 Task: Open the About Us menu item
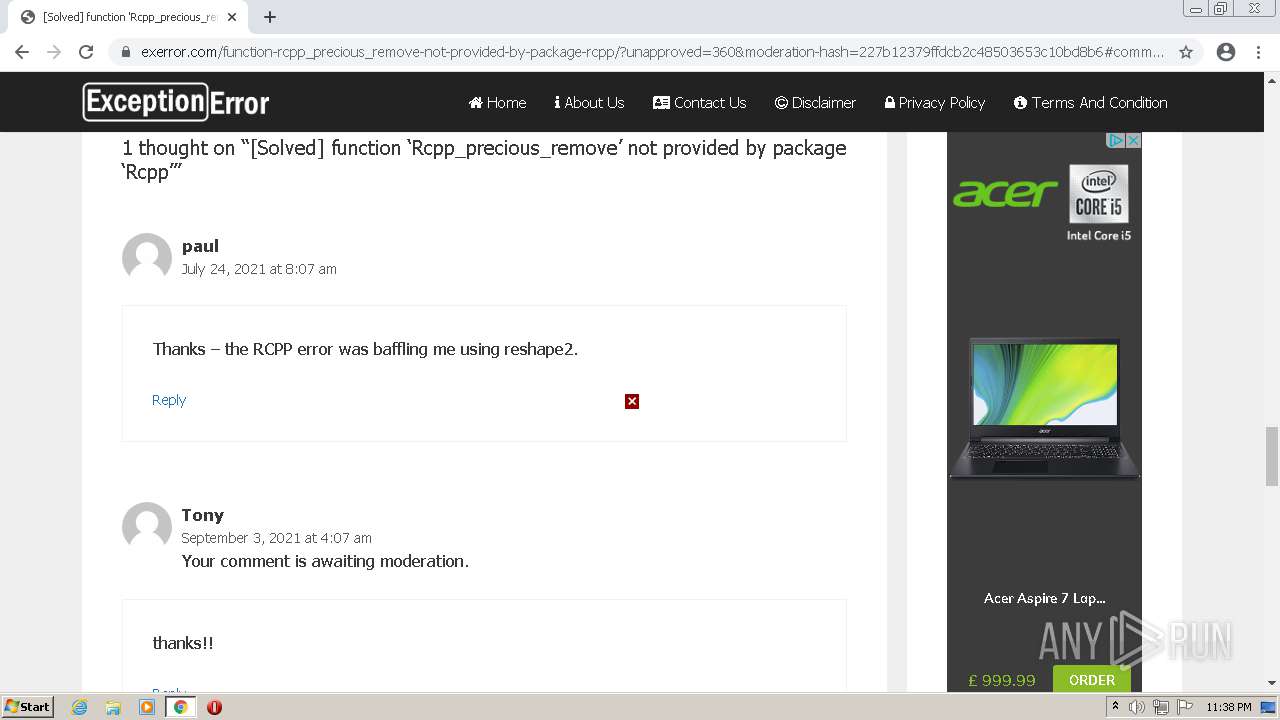click(x=589, y=102)
